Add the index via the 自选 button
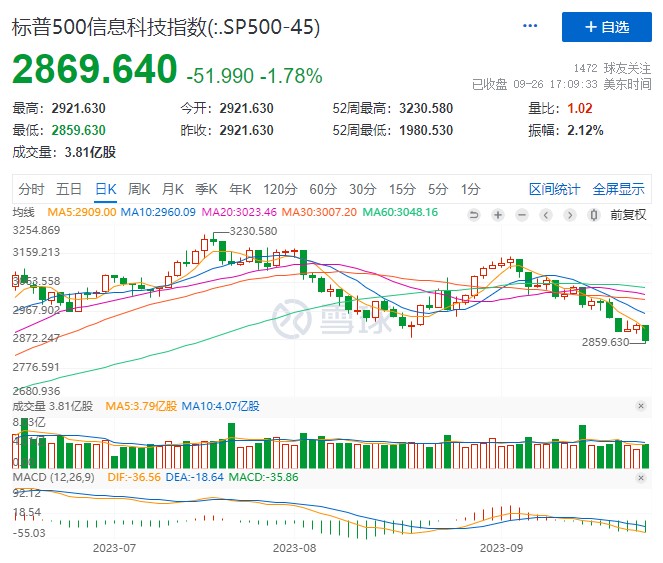Viewport: 663px width, 563px height. (x=606, y=27)
